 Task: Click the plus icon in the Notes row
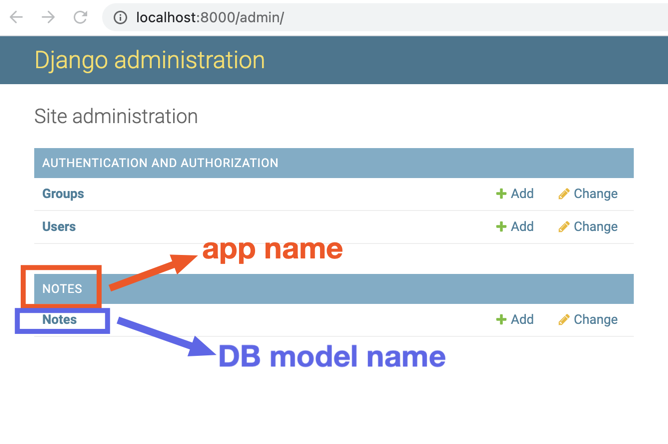click(501, 320)
